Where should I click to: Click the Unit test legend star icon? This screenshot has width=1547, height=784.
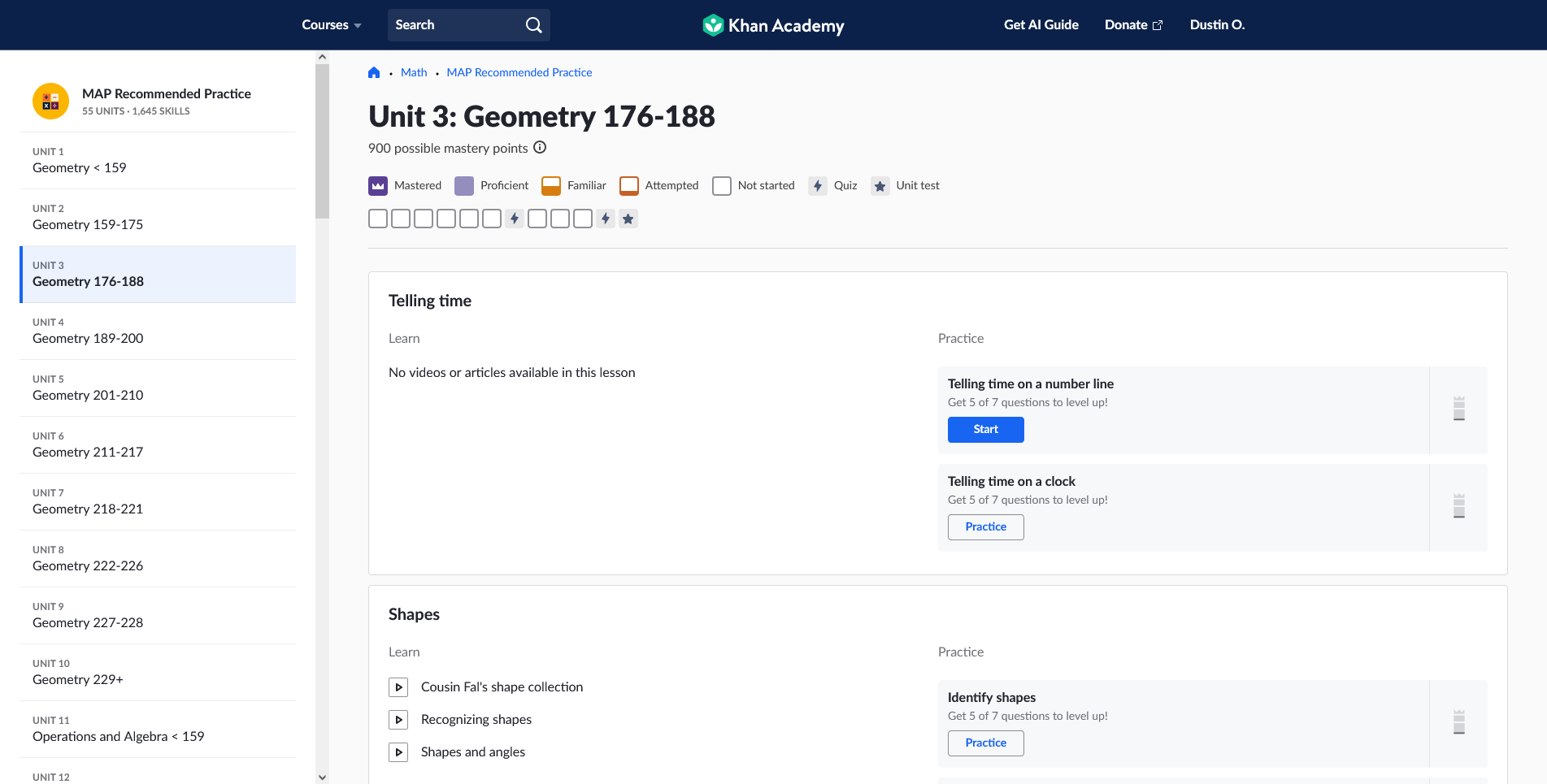(x=880, y=186)
